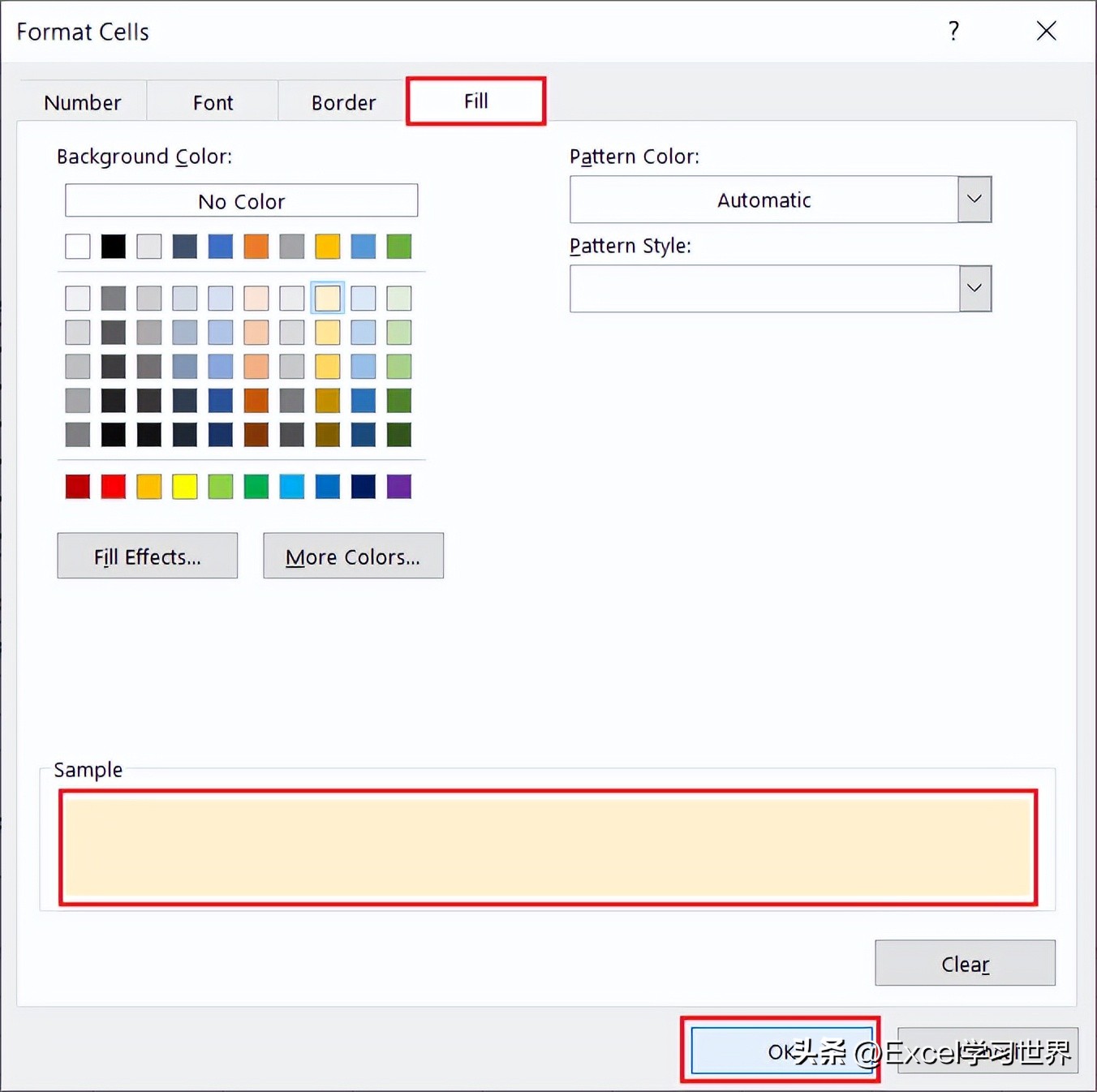Image resolution: width=1097 pixels, height=1092 pixels.
Task: Pick the highlighted light gold tint swatch
Action: [328, 298]
